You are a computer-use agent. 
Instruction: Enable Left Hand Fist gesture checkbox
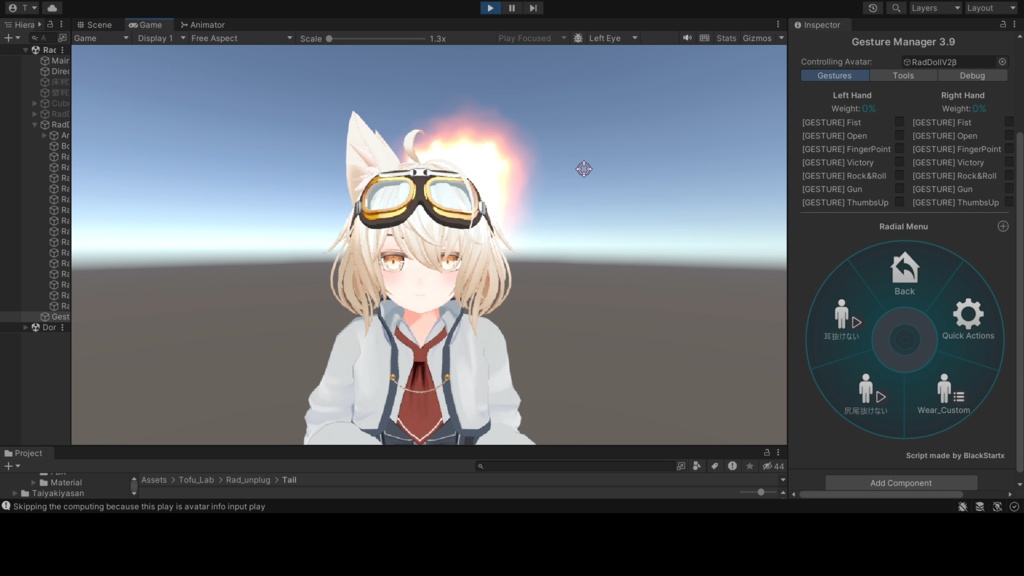pyautogui.click(x=899, y=122)
